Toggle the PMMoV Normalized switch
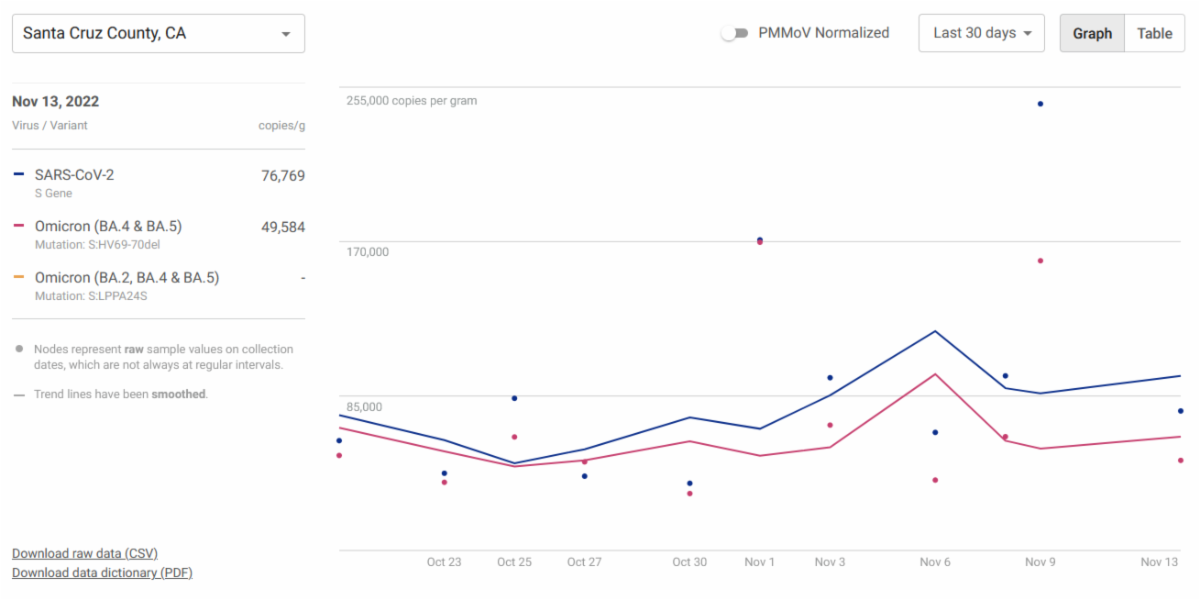1200x600 pixels. [x=735, y=33]
